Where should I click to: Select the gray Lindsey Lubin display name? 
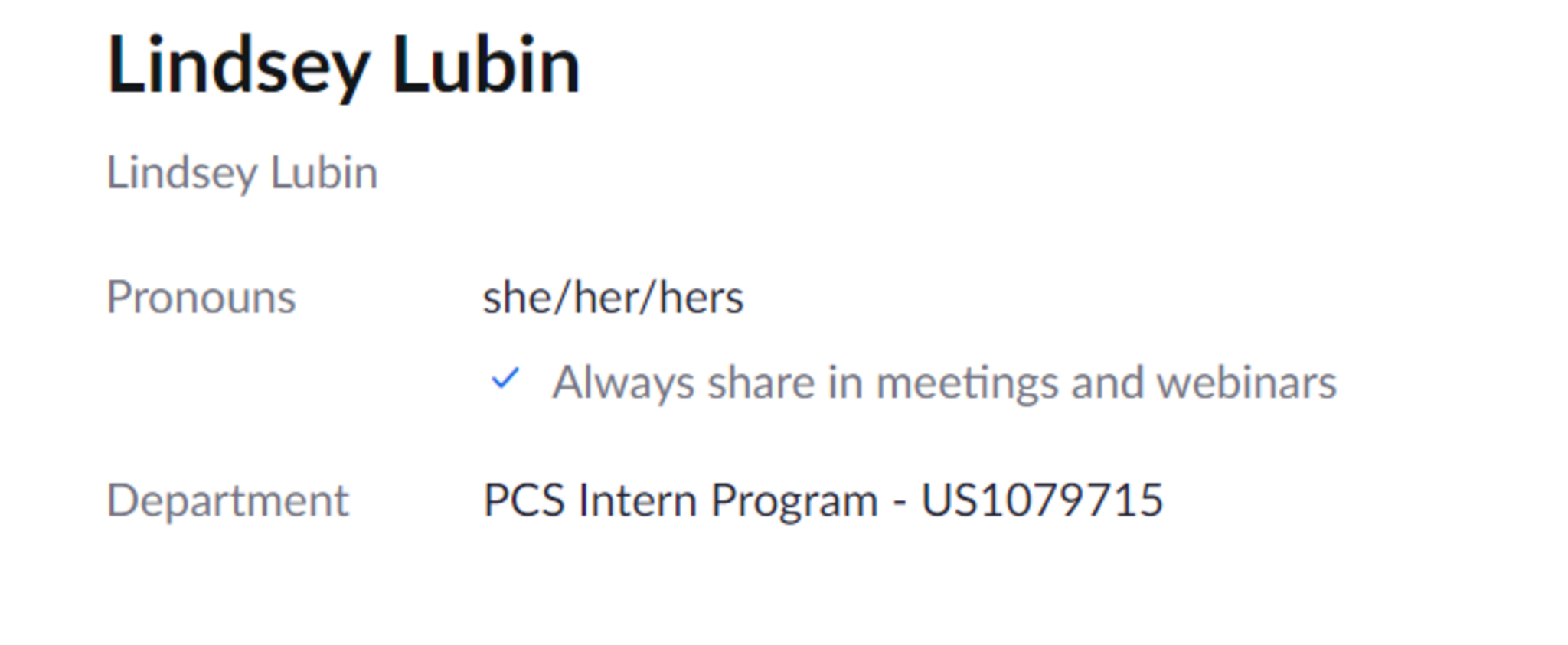[242, 173]
